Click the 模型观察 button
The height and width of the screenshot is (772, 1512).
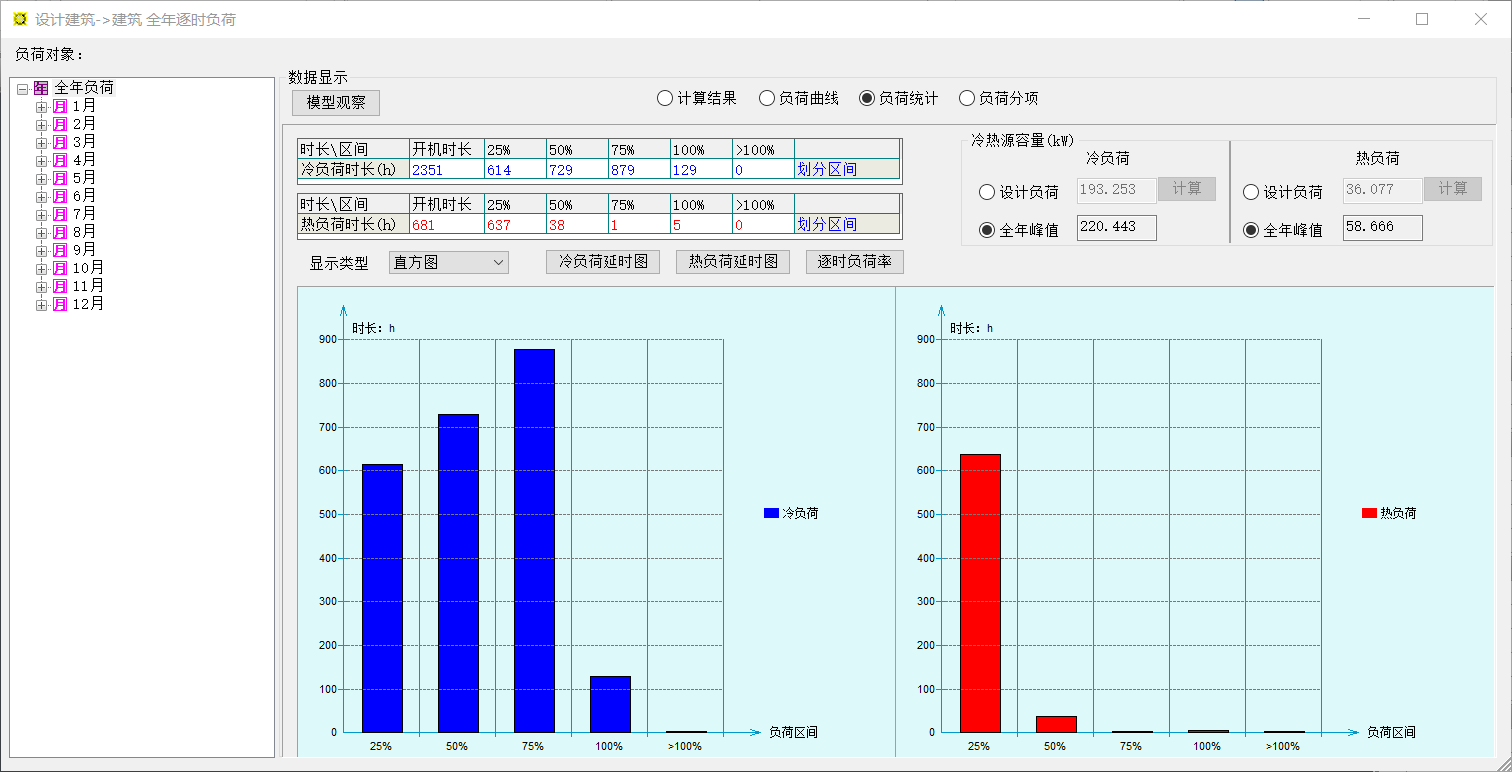[336, 103]
